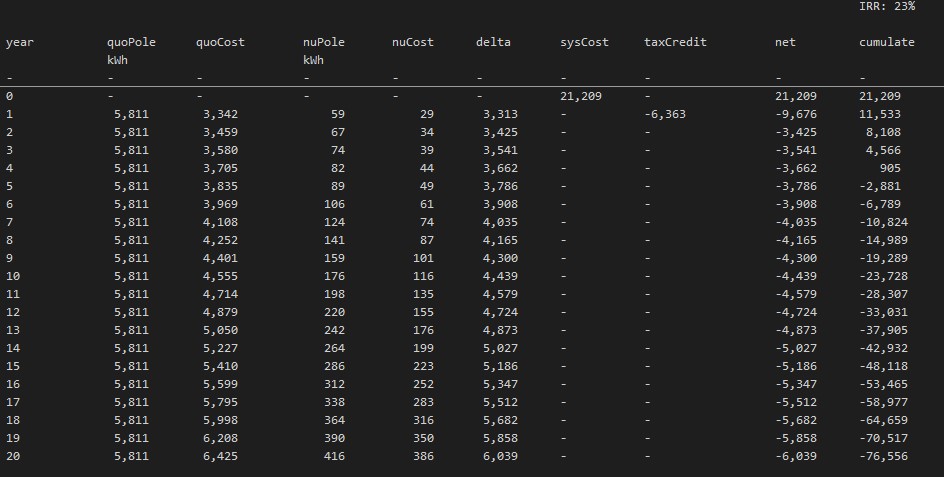Select the sysCost column header

pos(584,42)
